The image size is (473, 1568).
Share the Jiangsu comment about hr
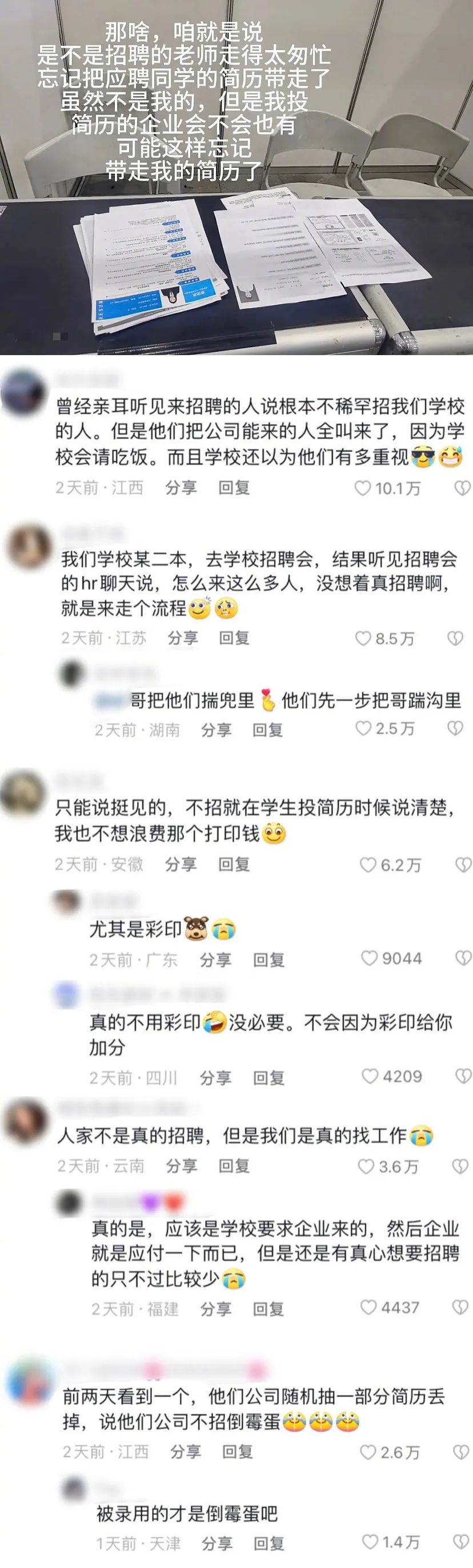pos(182,638)
